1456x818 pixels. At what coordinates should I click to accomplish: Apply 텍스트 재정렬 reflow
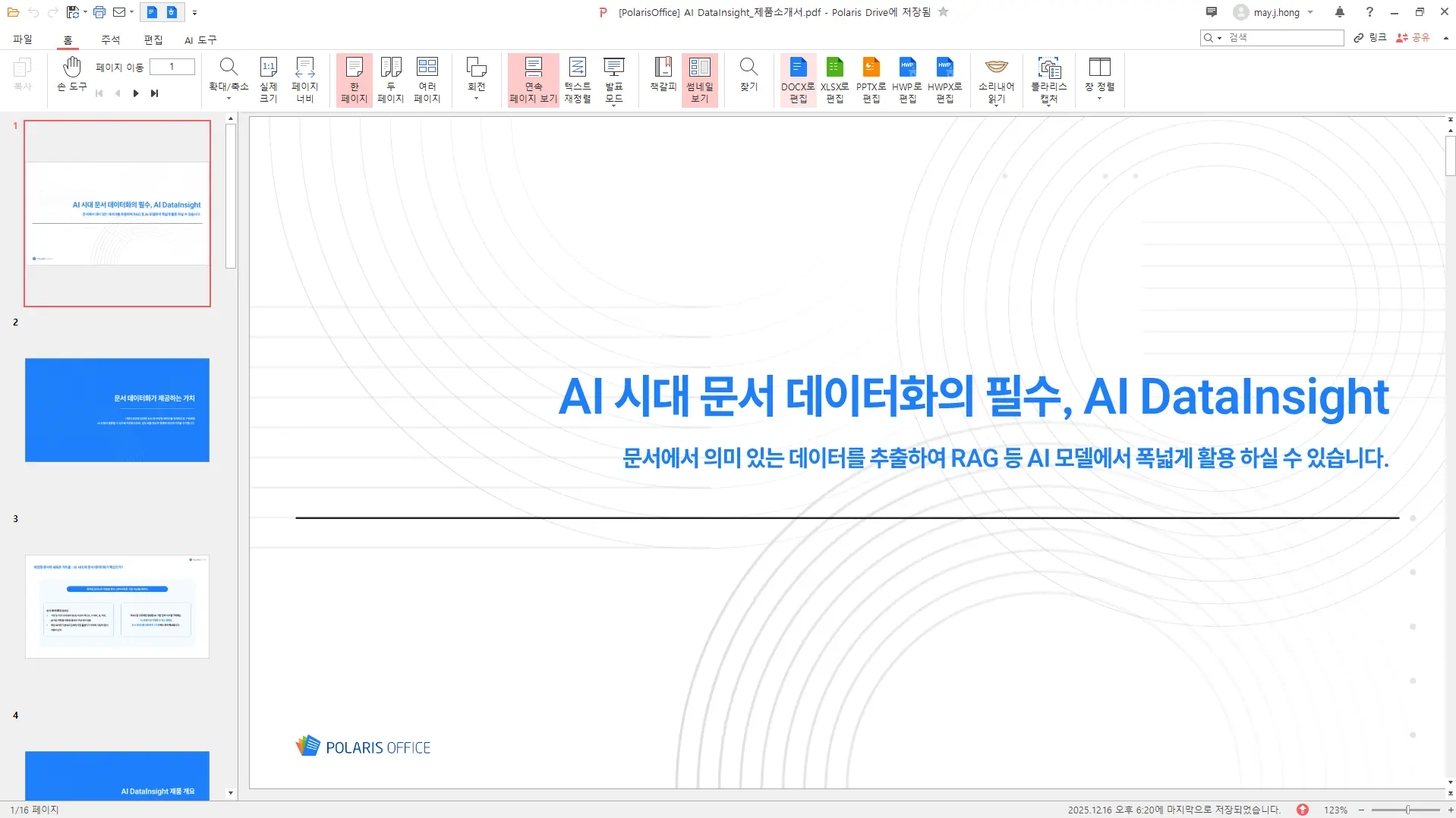click(x=577, y=80)
